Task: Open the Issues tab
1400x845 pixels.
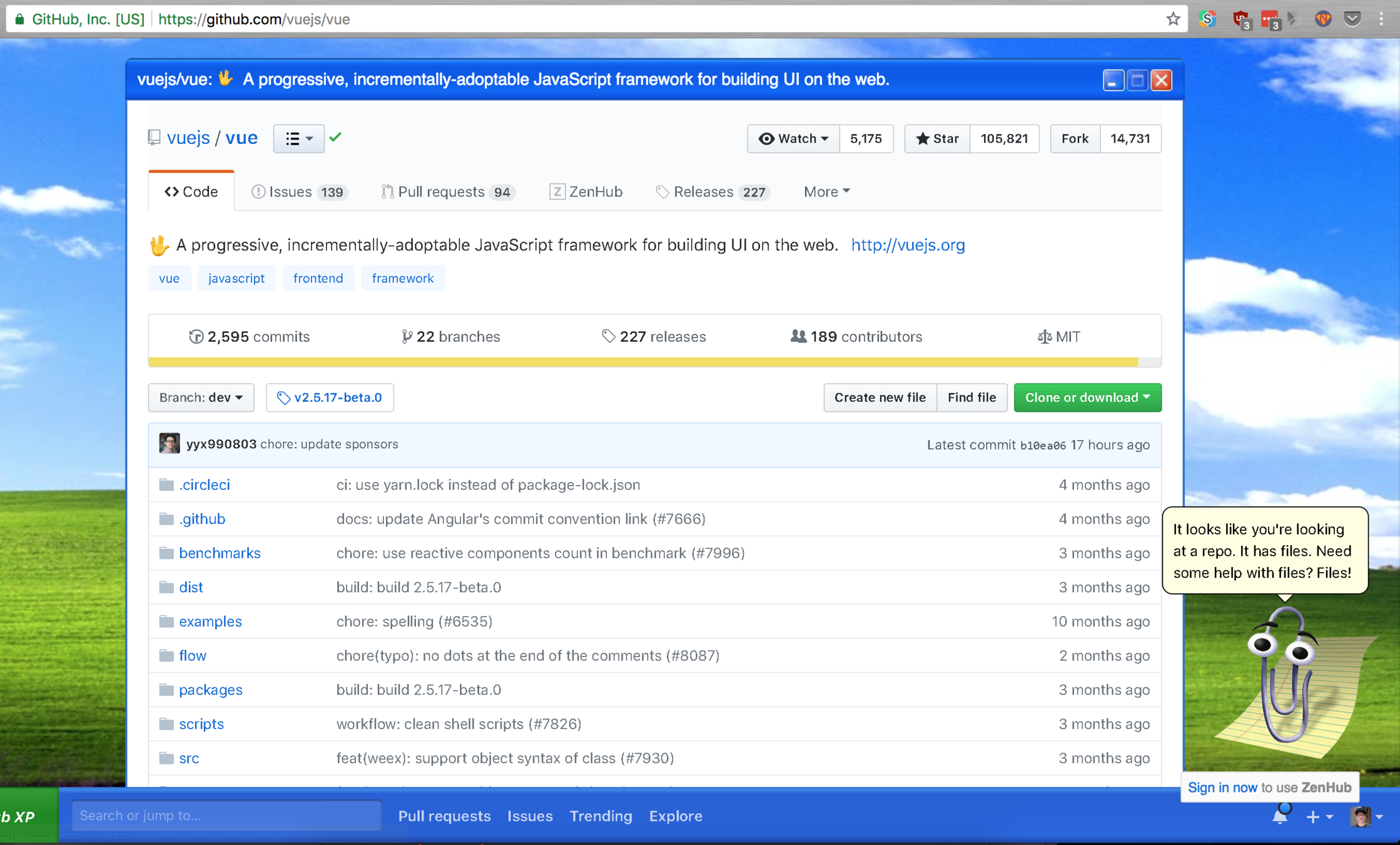Action: click(x=299, y=192)
